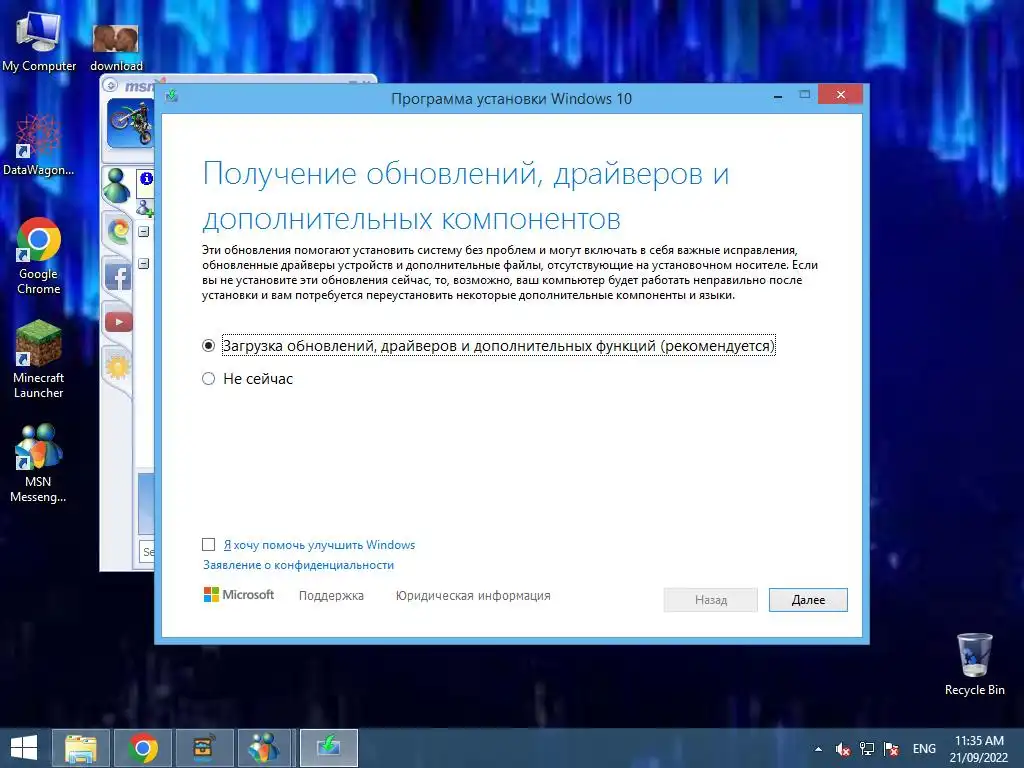Open Minecraft Launcher desktop shortcut
The height and width of the screenshot is (768, 1024).
(x=39, y=359)
